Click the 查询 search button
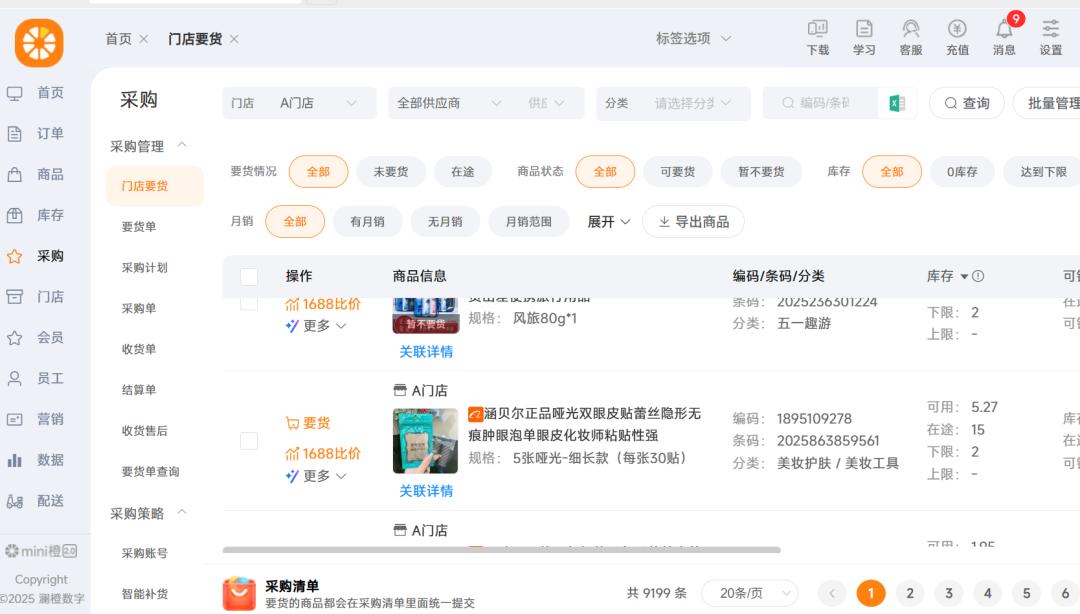Screen dimensions: 1080x614 (966, 103)
